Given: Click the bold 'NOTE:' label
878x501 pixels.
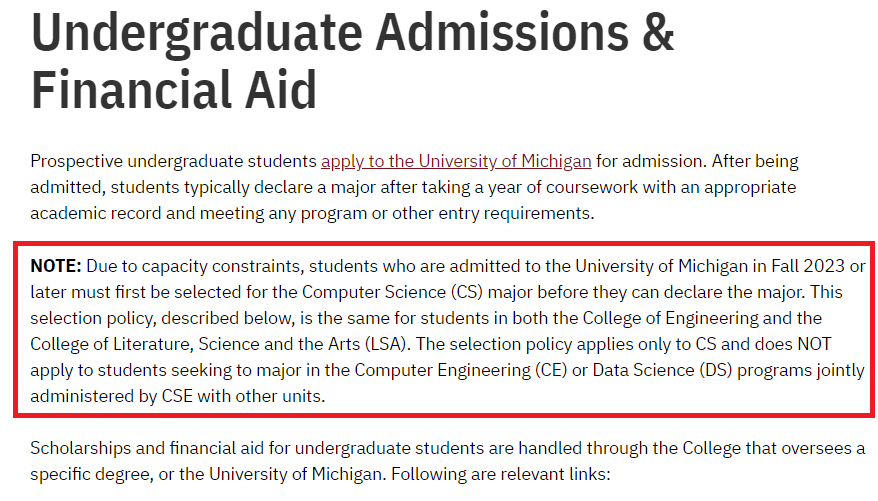Looking at the screenshot, I should pyautogui.click(x=57, y=266).
